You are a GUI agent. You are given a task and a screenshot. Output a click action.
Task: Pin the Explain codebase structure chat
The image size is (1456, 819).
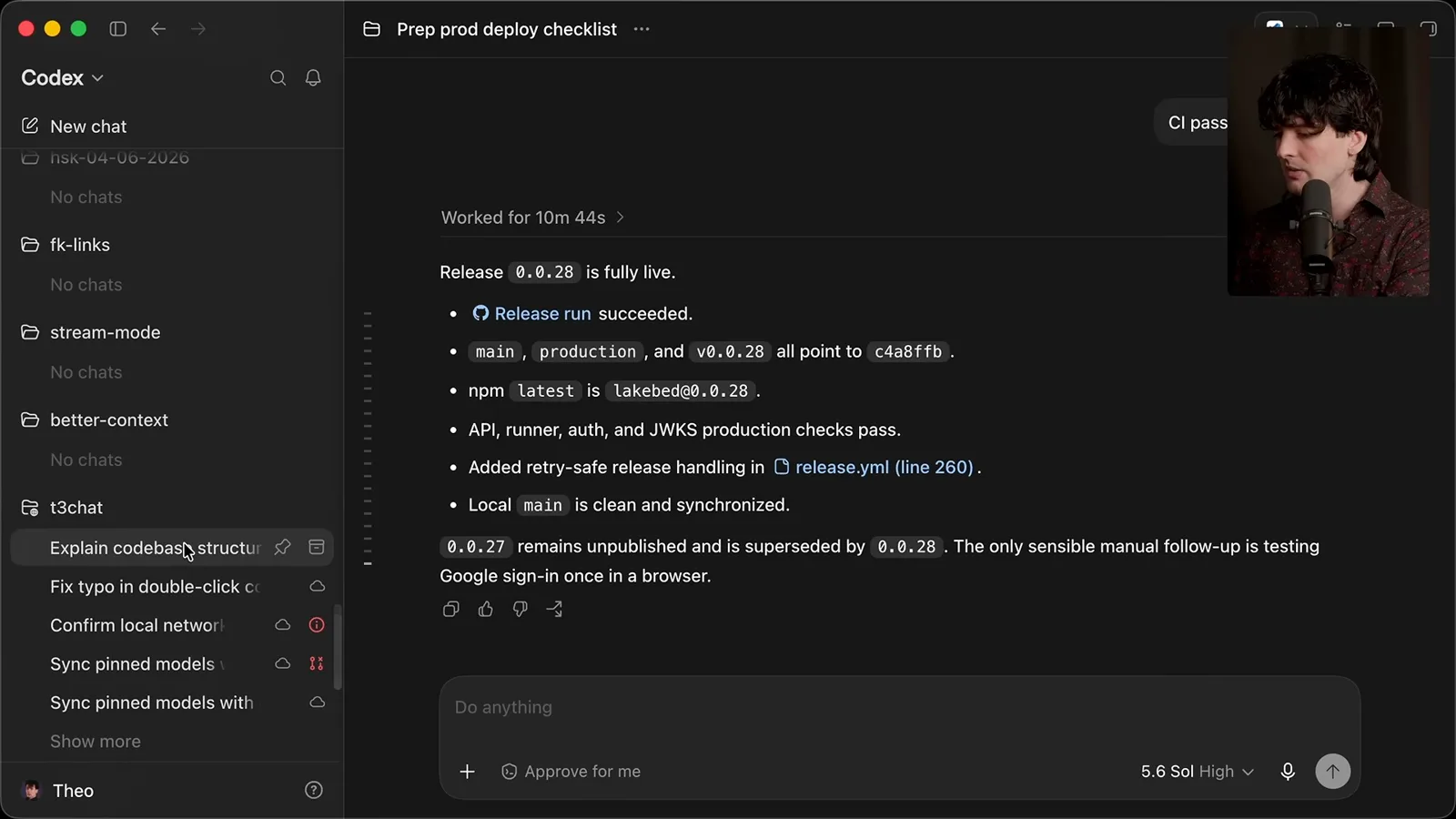283,547
